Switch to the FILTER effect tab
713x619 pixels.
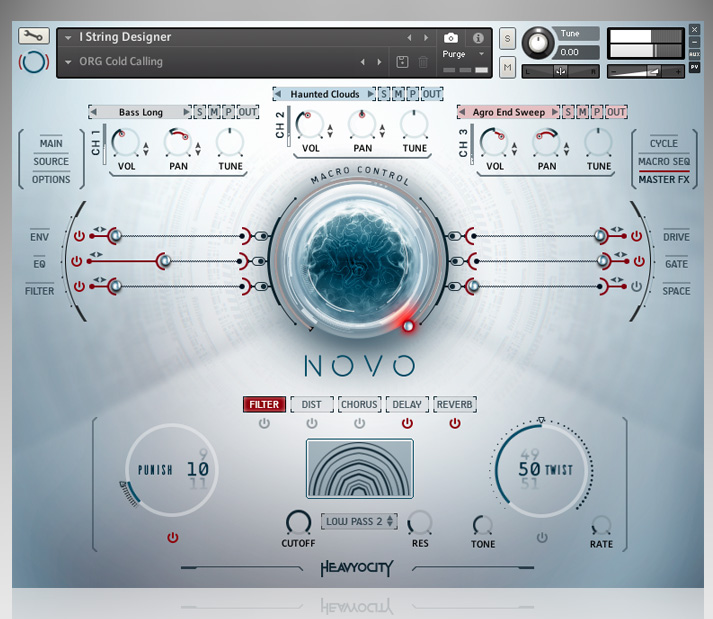coord(264,404)
